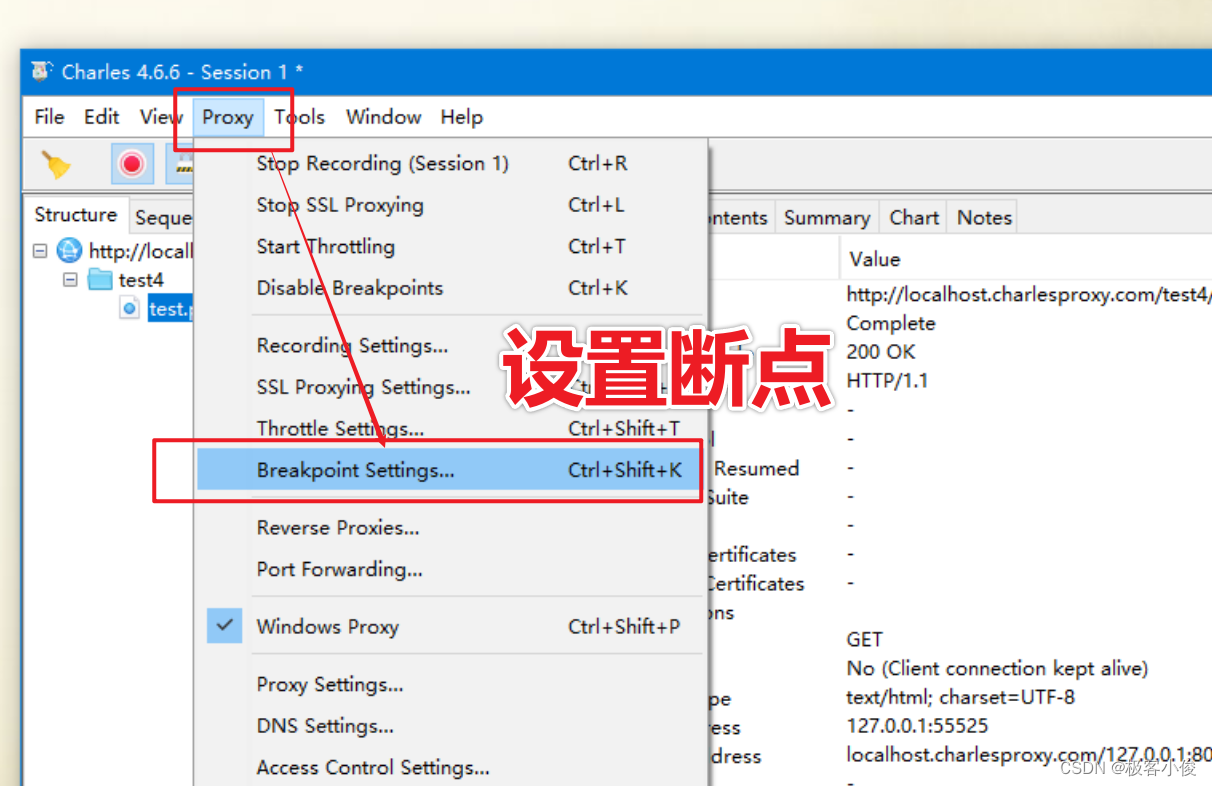This screenshot has width=1212, height=786.
Task: Click the '200 OK' response code value
Action: 881,352
